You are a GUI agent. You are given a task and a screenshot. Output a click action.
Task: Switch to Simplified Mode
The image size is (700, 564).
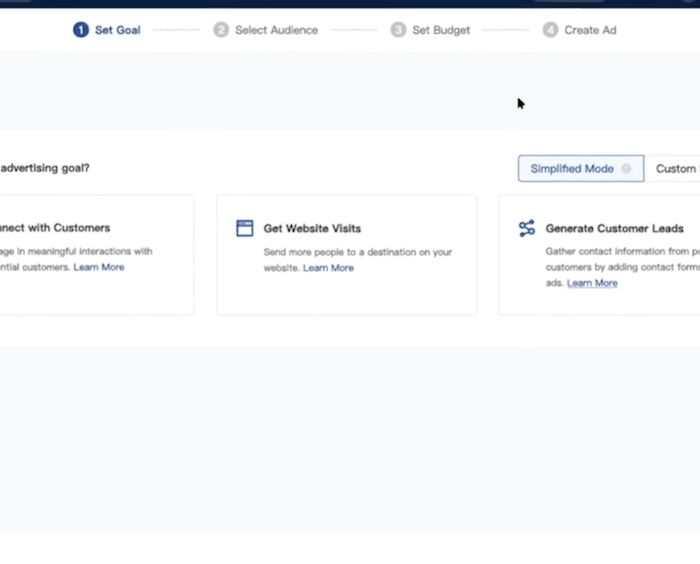point(581,168)
